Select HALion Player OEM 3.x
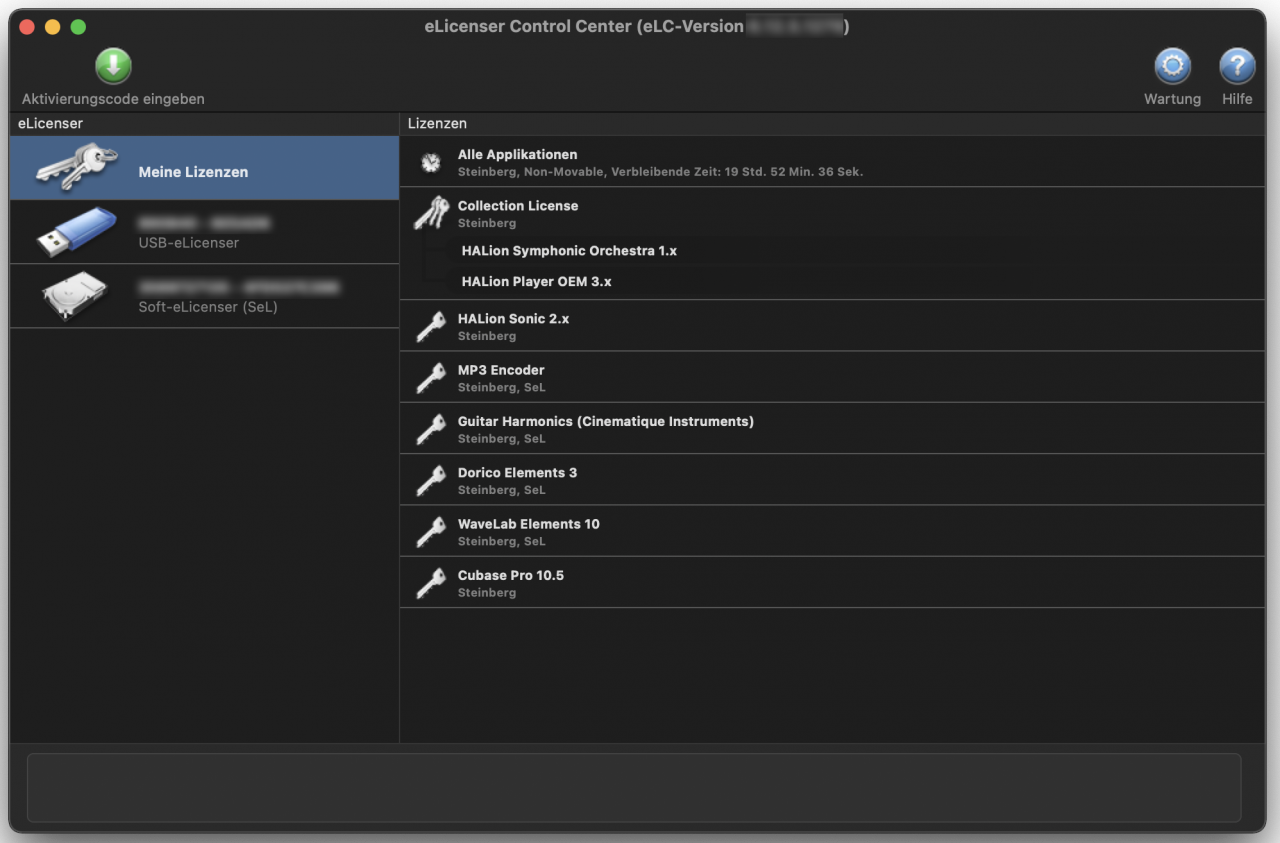 coord(536,281)
